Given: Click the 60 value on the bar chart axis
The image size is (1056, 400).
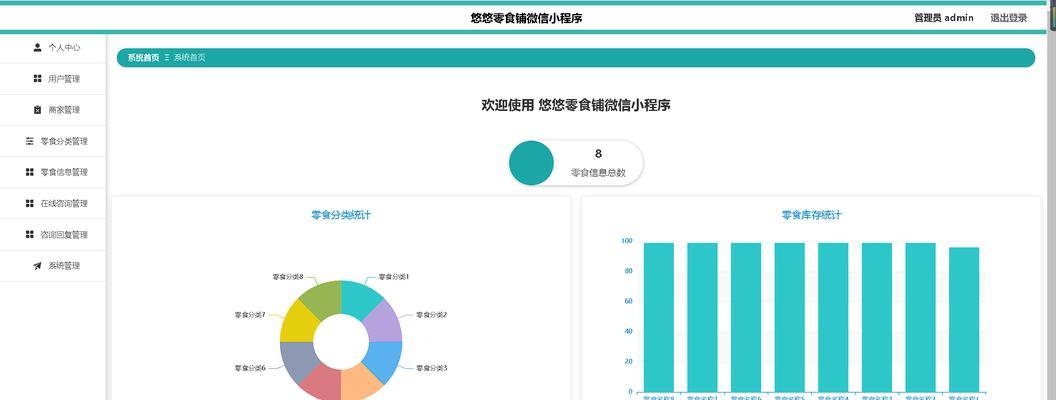Looking at the screenshot, I should click(628, 302).
